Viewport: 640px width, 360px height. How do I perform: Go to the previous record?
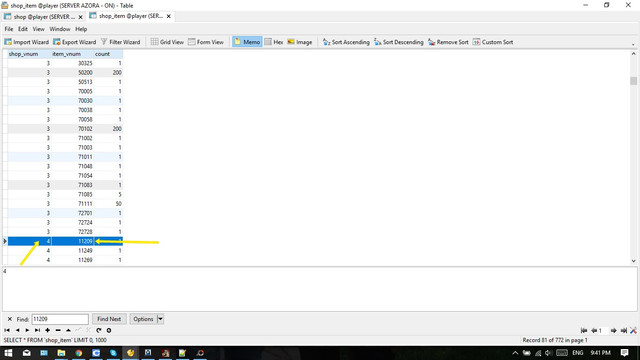pos(17,330)
